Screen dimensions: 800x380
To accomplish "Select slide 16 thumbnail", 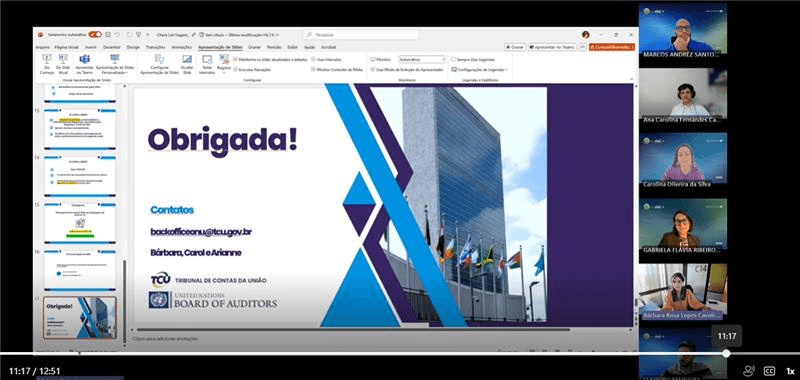I will 80,270.
